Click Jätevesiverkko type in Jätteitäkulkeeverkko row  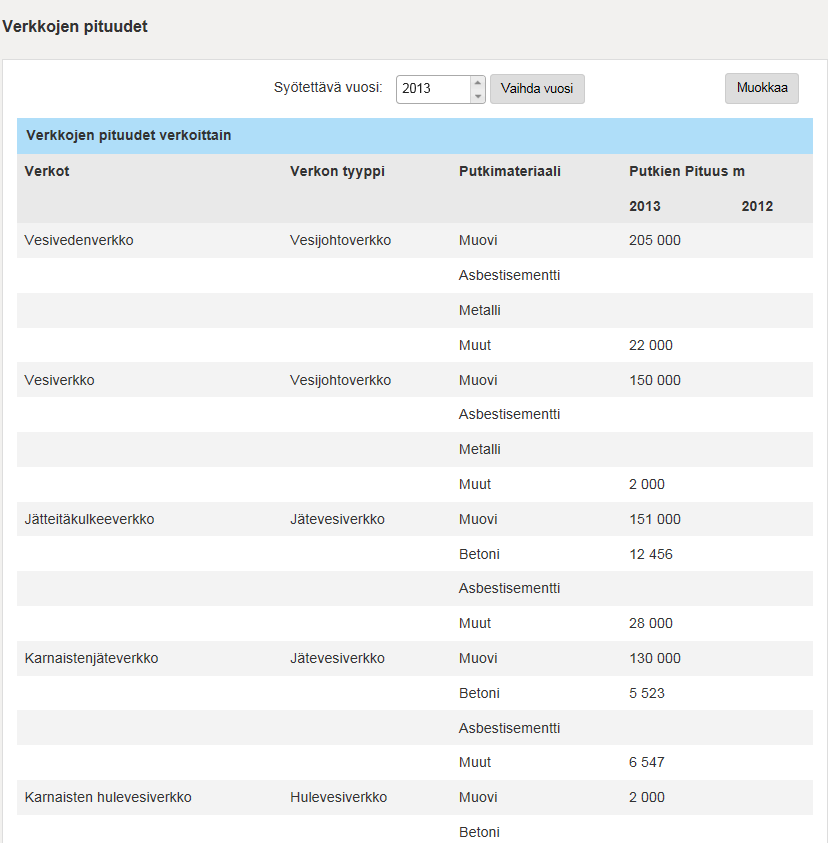click(x=338, y=519)
